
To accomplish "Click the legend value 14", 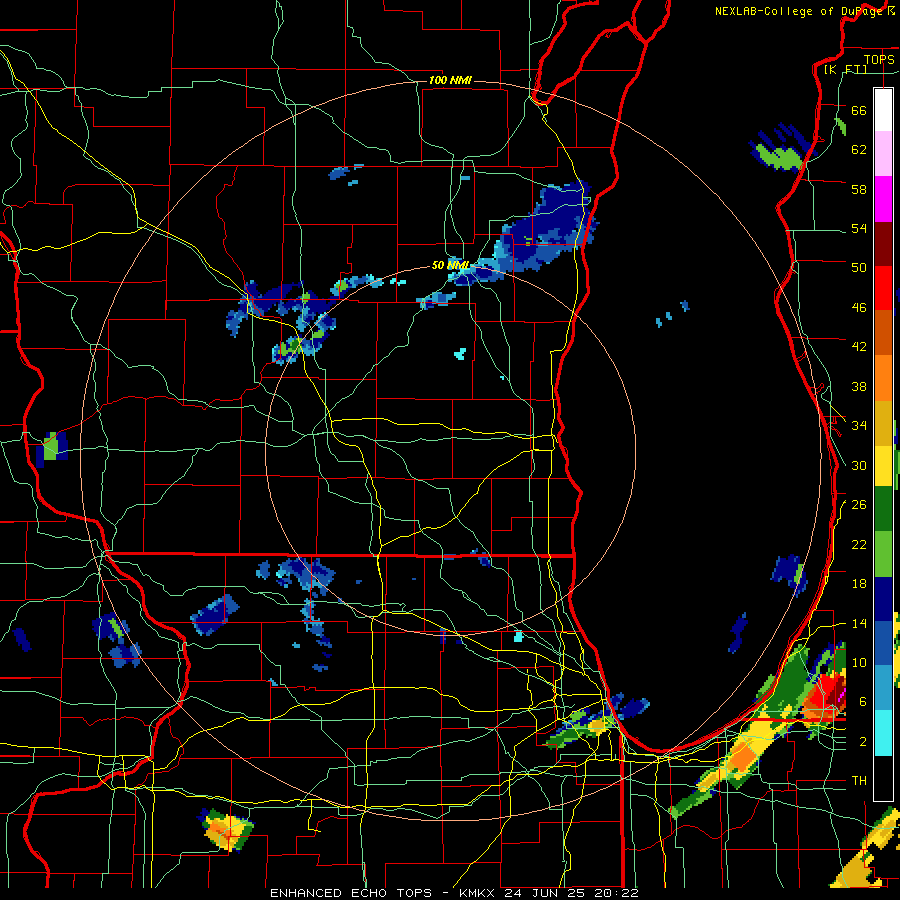I will tap(859, 623).
